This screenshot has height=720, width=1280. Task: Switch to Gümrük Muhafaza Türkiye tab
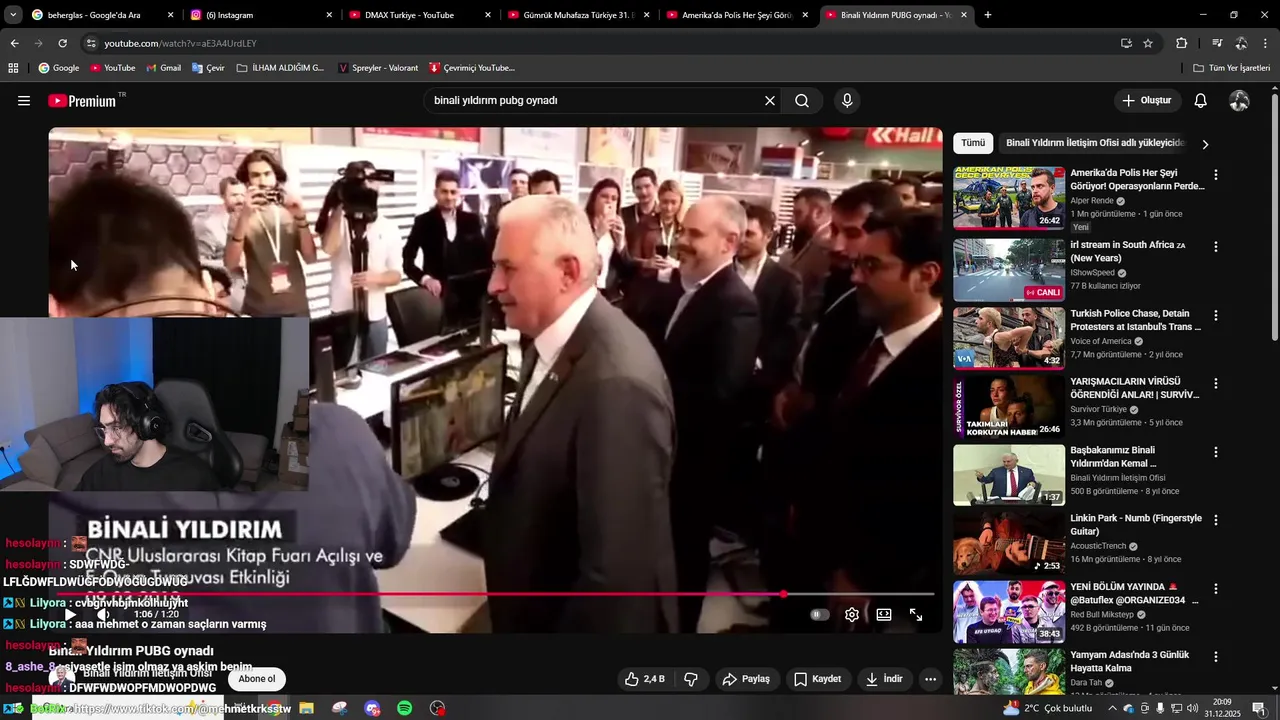click(x=578, y=15)
